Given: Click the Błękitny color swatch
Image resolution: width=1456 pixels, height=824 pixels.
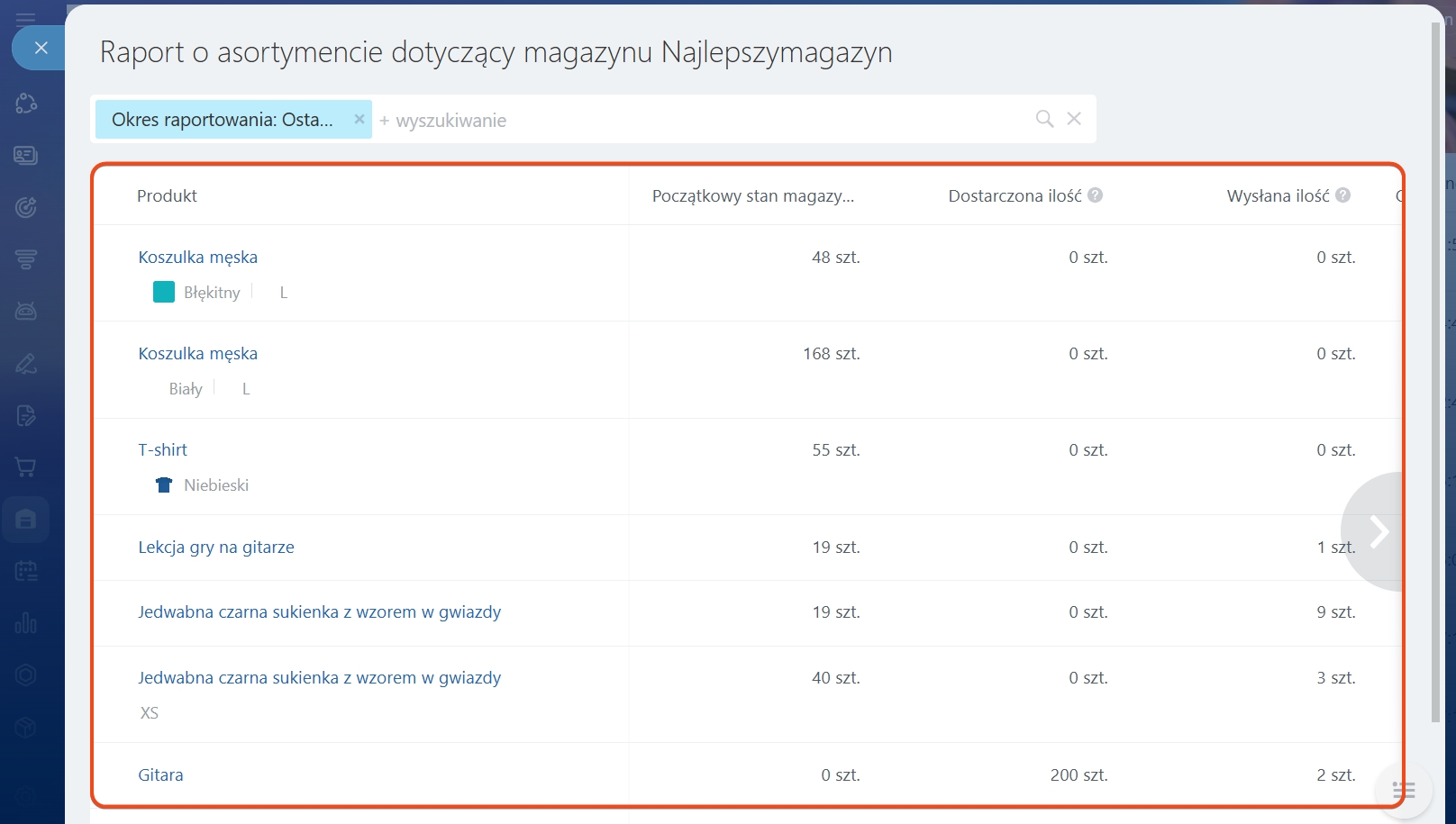Looking at the screenshot, I should (164, 292).
